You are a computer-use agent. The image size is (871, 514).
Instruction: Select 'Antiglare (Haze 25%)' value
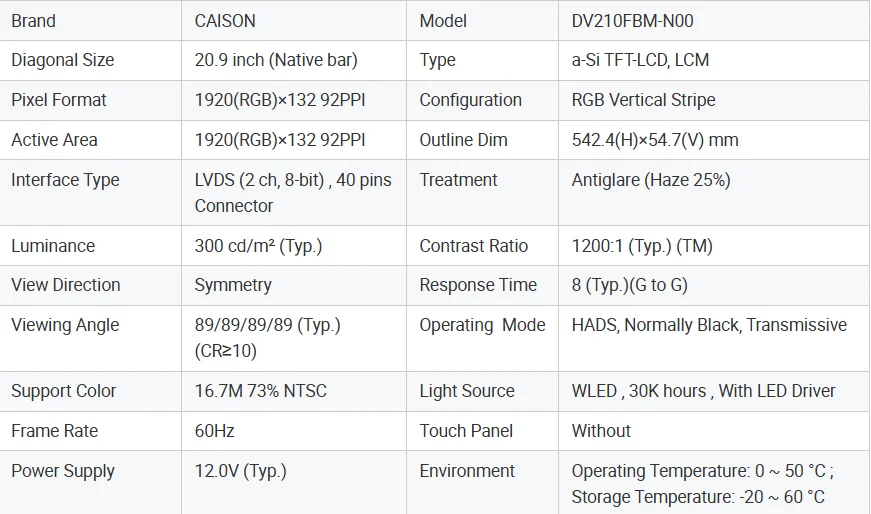[651, 180]
